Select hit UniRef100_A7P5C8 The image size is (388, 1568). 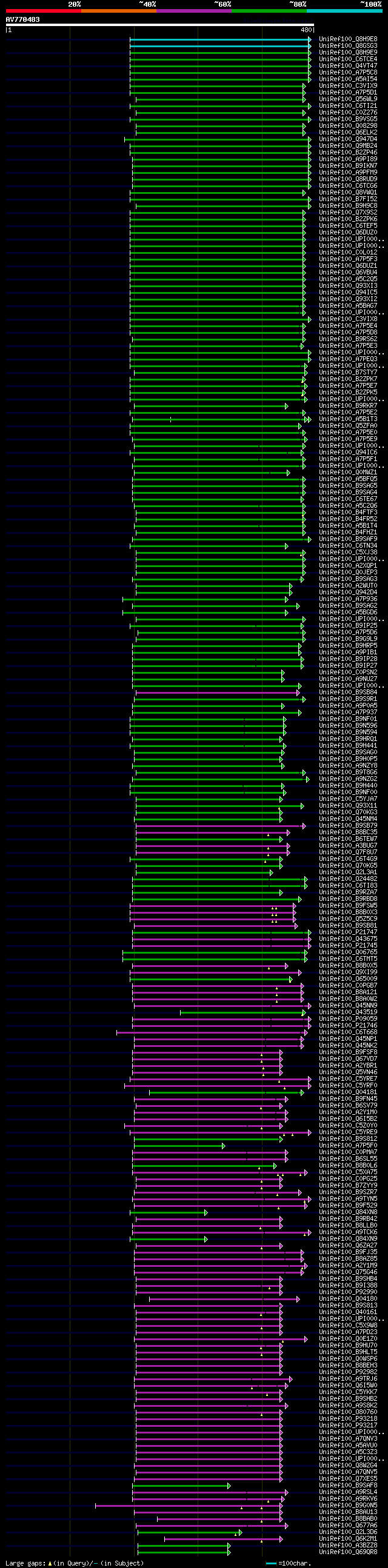[348, 73]
